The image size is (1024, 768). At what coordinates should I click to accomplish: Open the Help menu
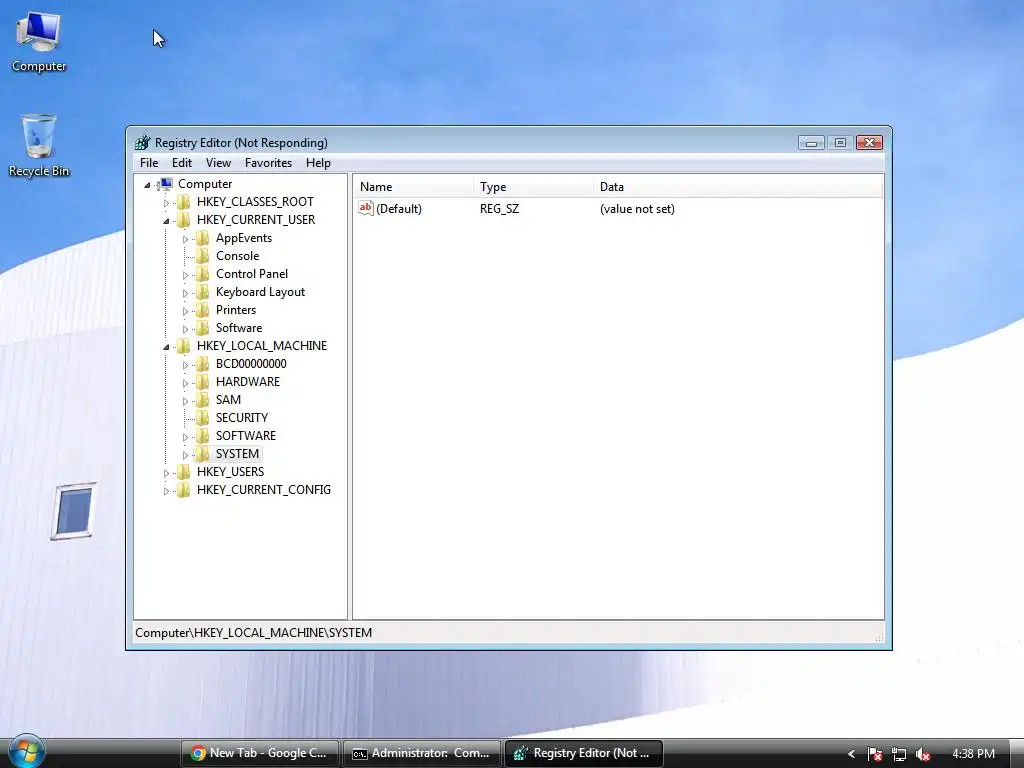318,163
